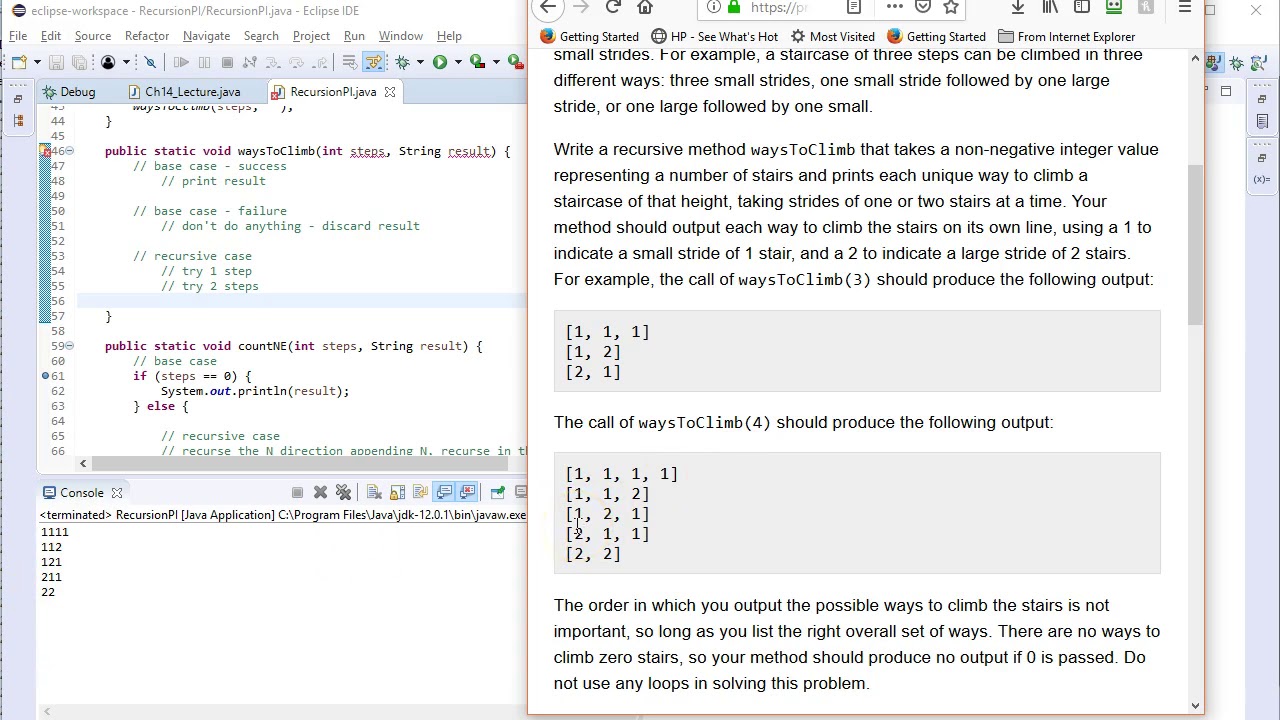Image resolution: width=1280 pixels, height=720 pixels.
Task: Open HP - See What's Hot bookmark
Action: coord(714,37)
